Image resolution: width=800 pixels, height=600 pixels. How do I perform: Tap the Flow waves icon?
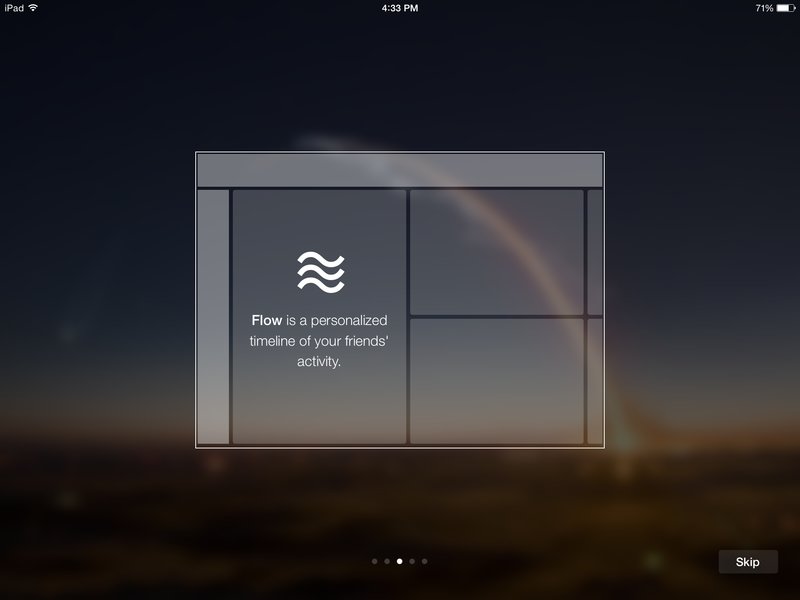tap(321, 272)
